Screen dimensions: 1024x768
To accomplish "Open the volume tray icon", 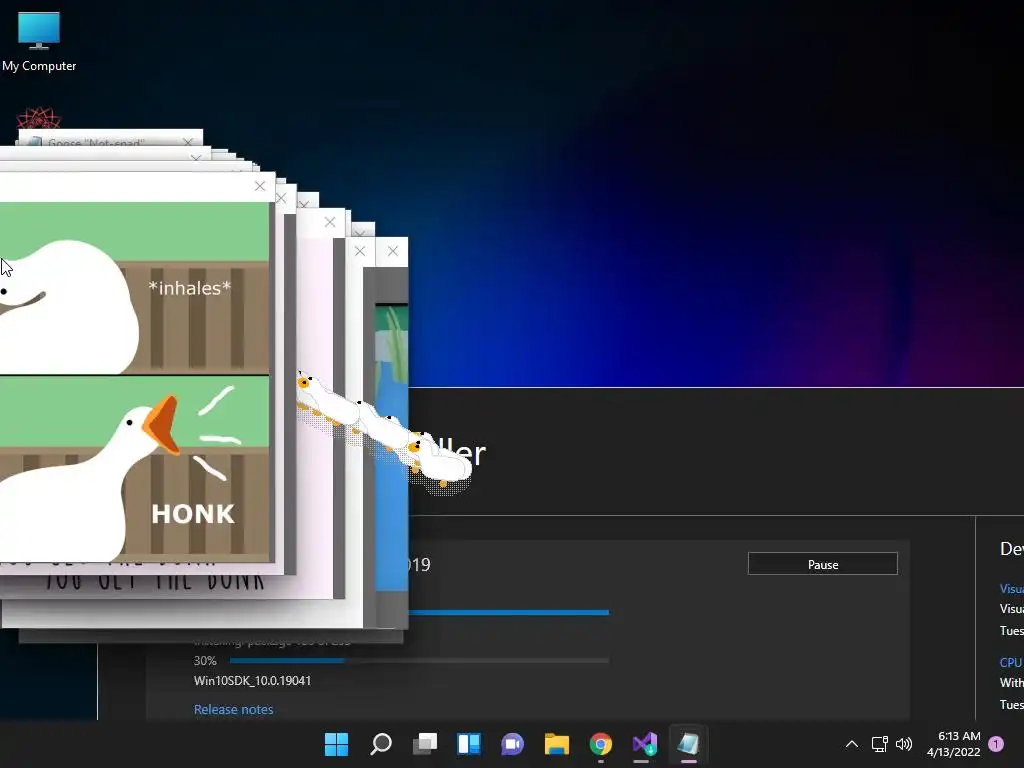I will 904,744.
